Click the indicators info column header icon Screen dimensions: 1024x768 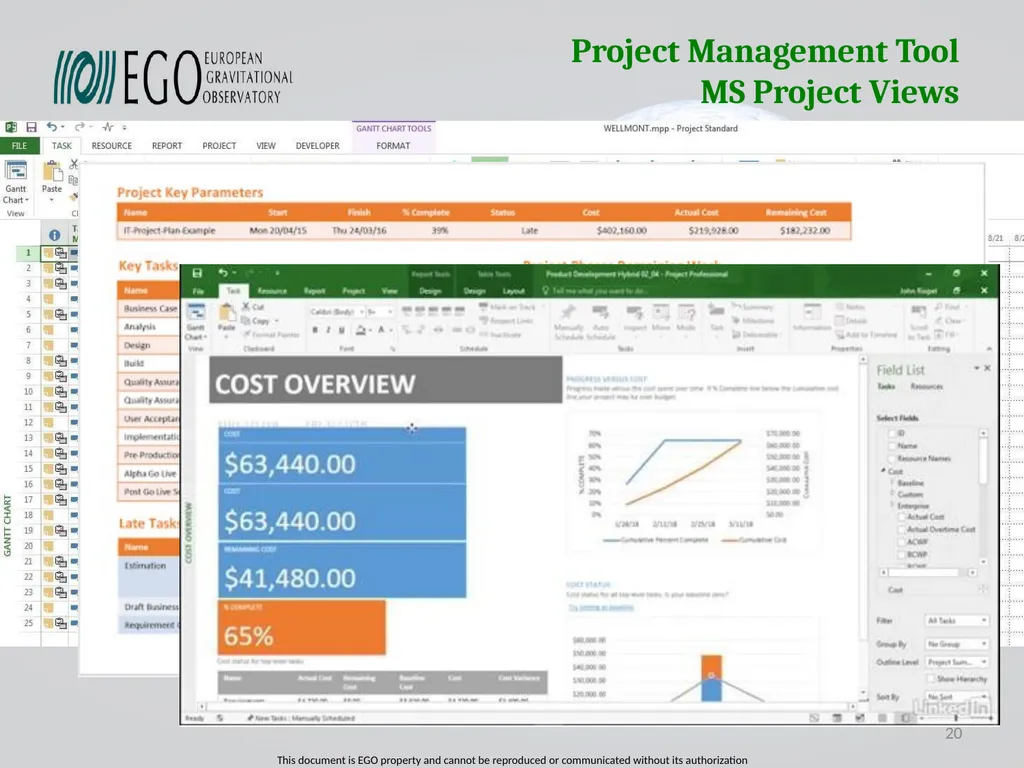[x=55, y=235]
